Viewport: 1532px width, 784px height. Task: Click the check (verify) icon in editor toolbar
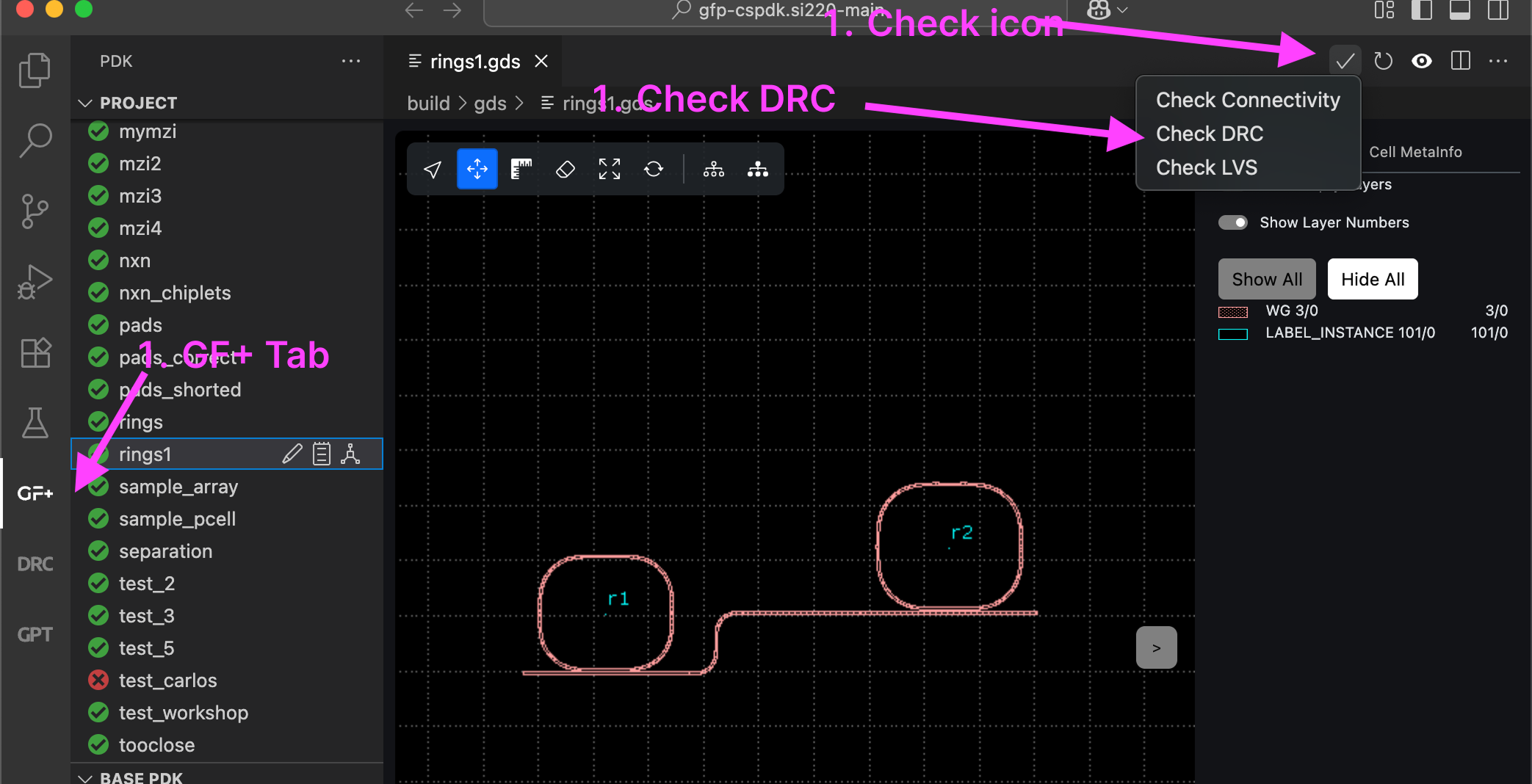(x=1345, y=61)
